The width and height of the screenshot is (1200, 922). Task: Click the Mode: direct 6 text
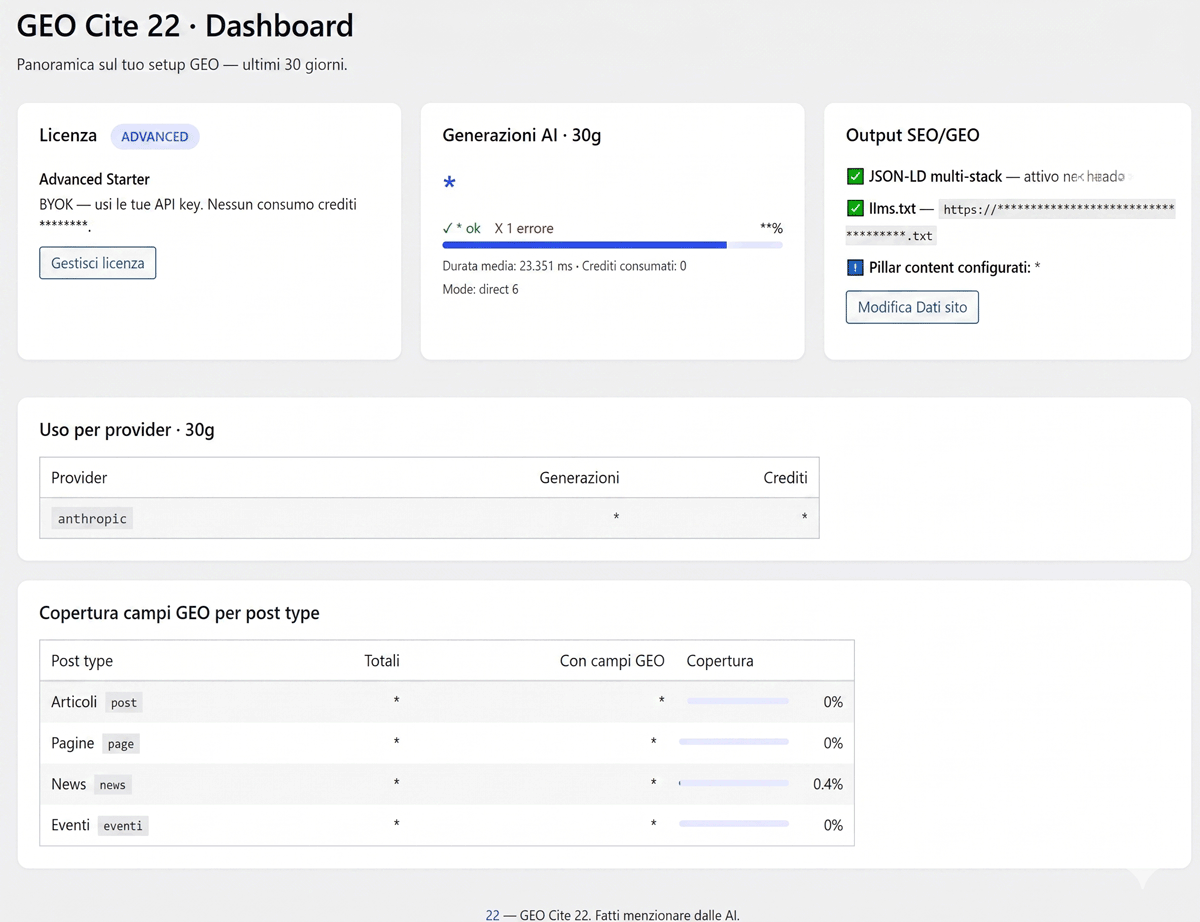point(480,289)
